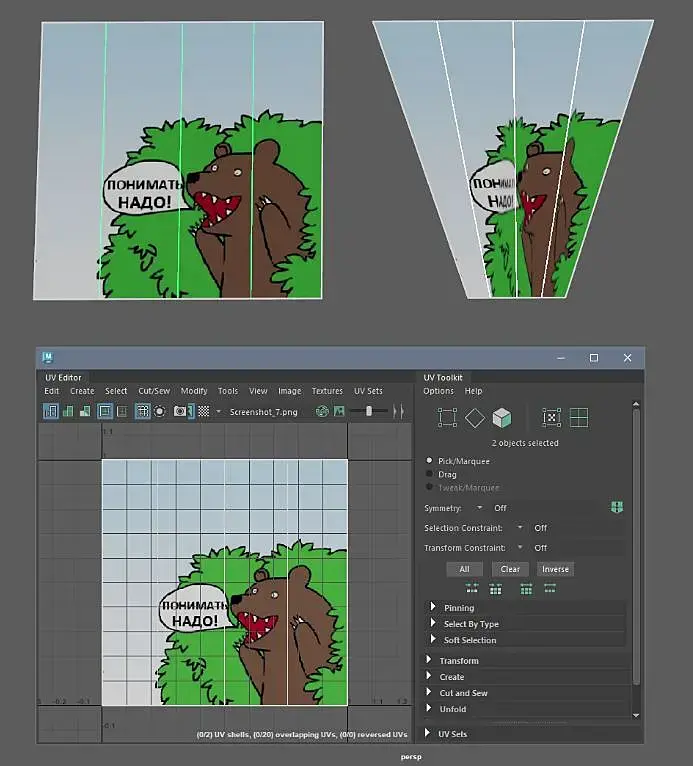Select the Tweak/Marquee radio button
693x766 pixels.
pyautogui.click(x=429, y=487)
